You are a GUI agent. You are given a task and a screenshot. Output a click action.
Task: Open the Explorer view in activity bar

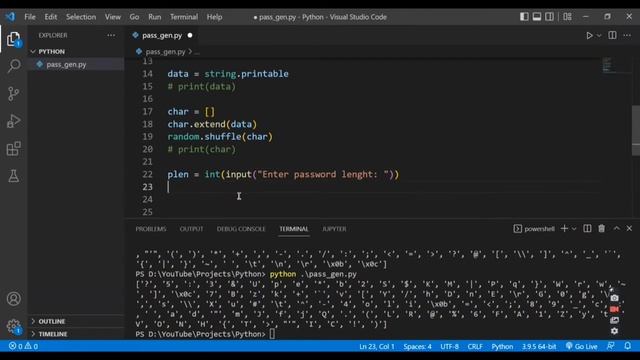tap(13, 39)
